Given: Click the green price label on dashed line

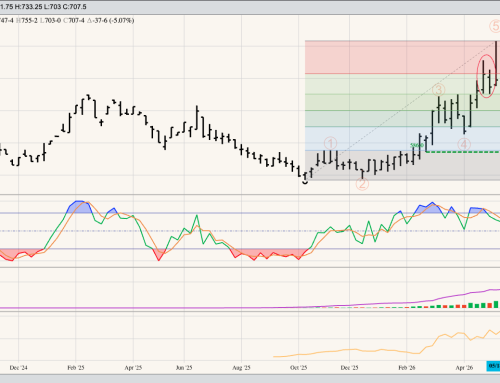Looking at the screenshot, I should pyautogui.click(x=417, y=145).
